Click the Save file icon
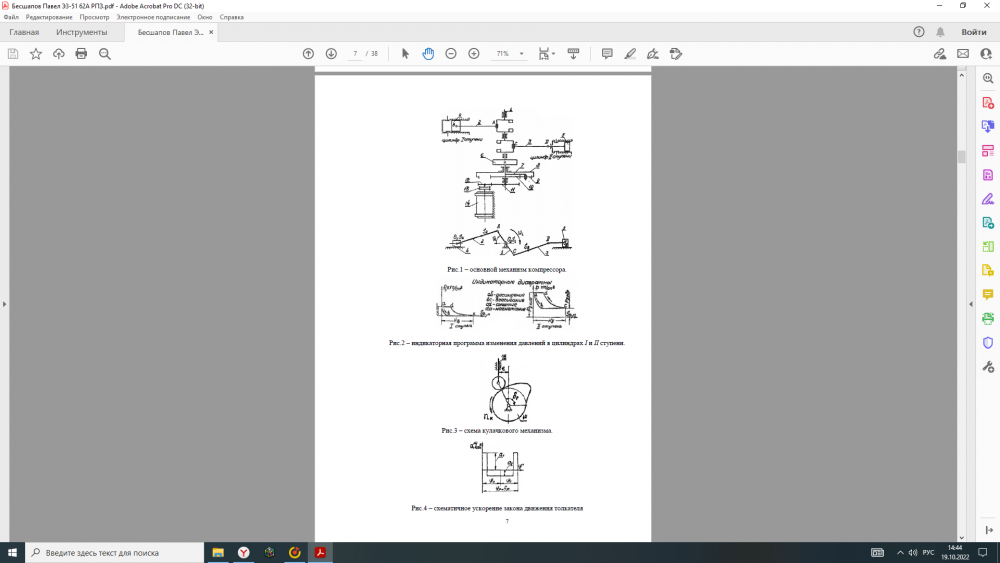The width and height of the screenshot is (1000, 563). (x=13, y=54)
